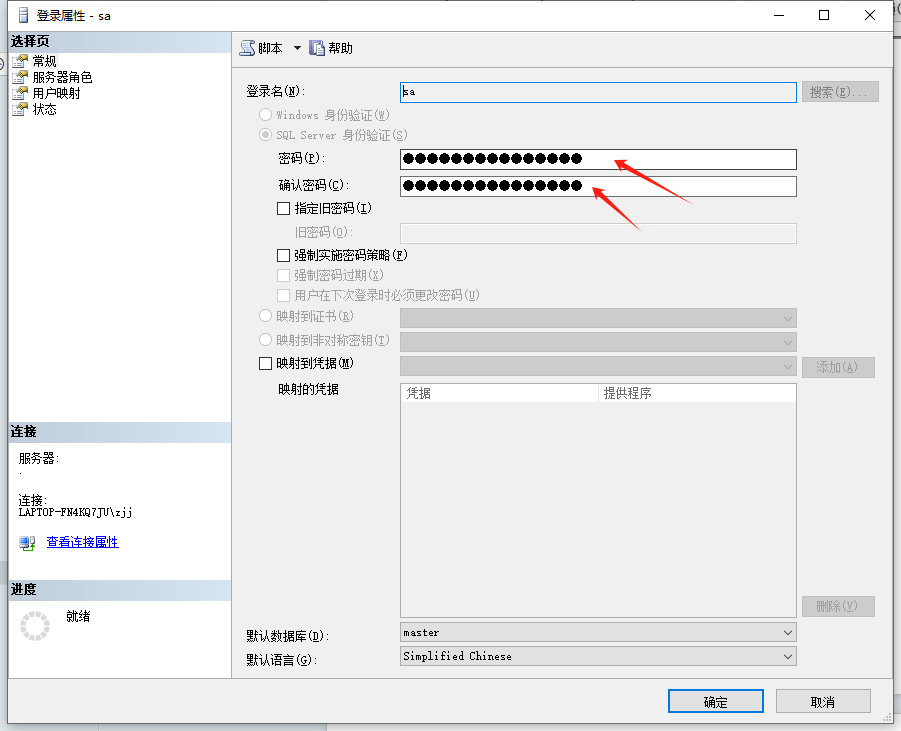Image resolution: width=901 pixels, height=731 pixels.
Task: Click the 确定 button
Action: coord(715,702)
